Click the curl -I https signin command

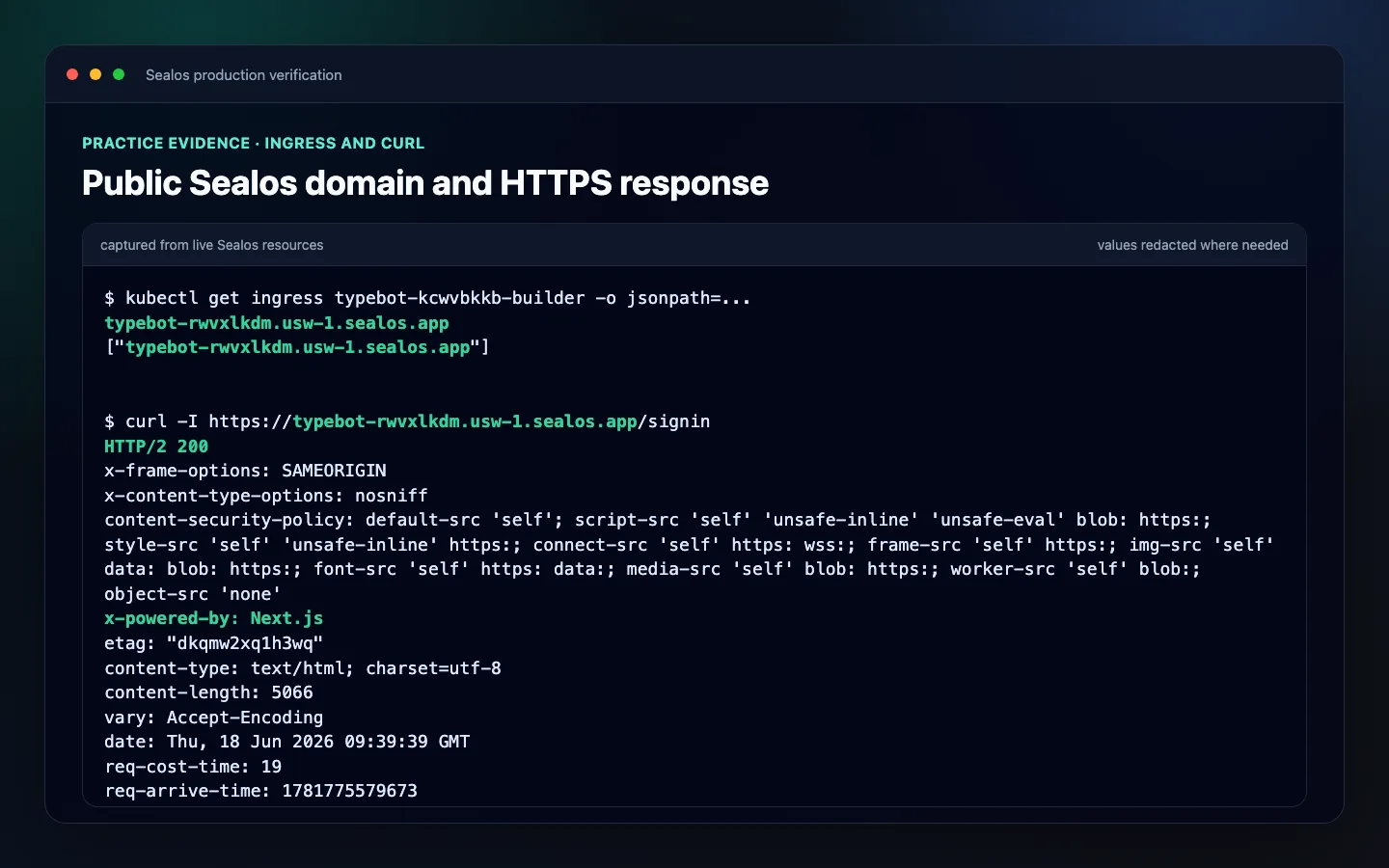click(x=407, y=421)
